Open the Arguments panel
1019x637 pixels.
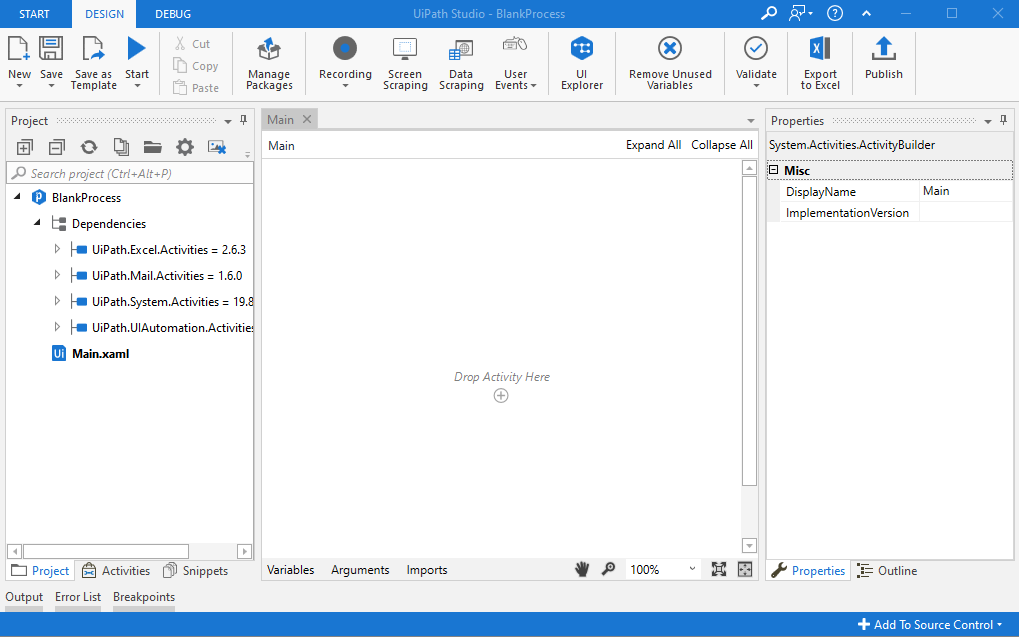coord(360,570)
